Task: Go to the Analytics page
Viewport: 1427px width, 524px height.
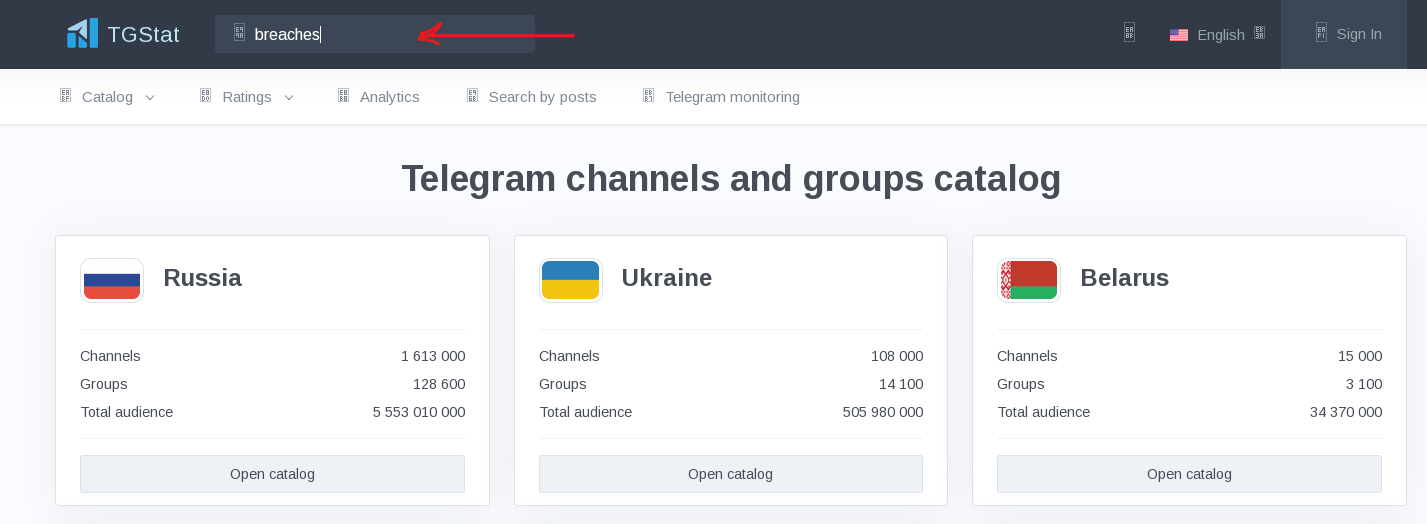Action: [x=389, y=97]
